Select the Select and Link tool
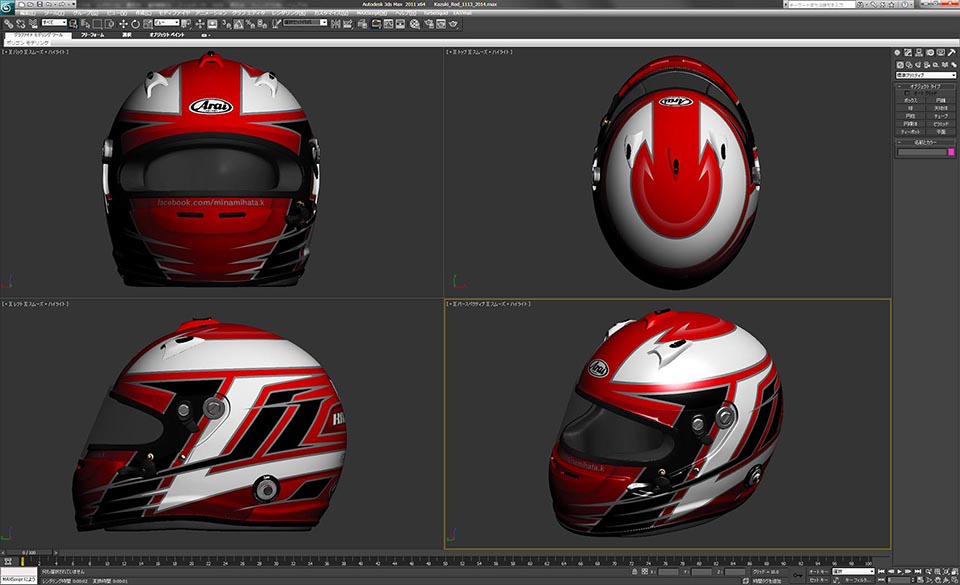Viewport: 960px width, 585px height. (x=9, y=24)
